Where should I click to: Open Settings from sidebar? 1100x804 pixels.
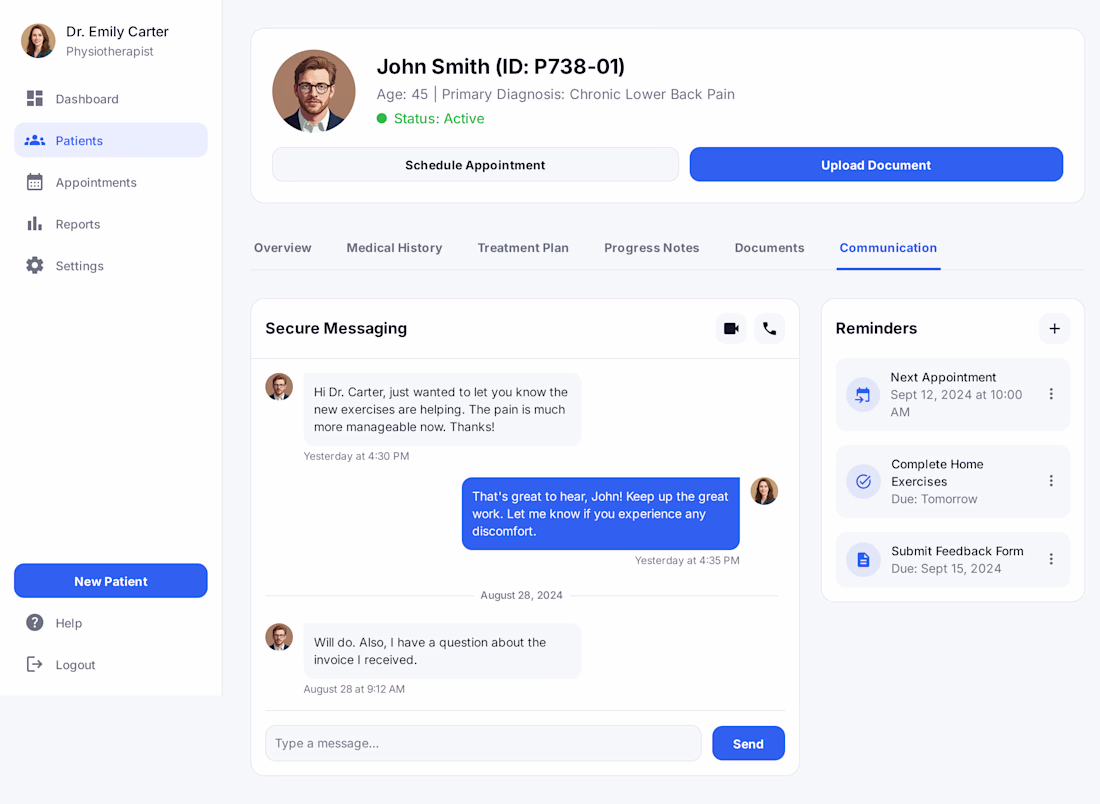(x=111, y=266)
